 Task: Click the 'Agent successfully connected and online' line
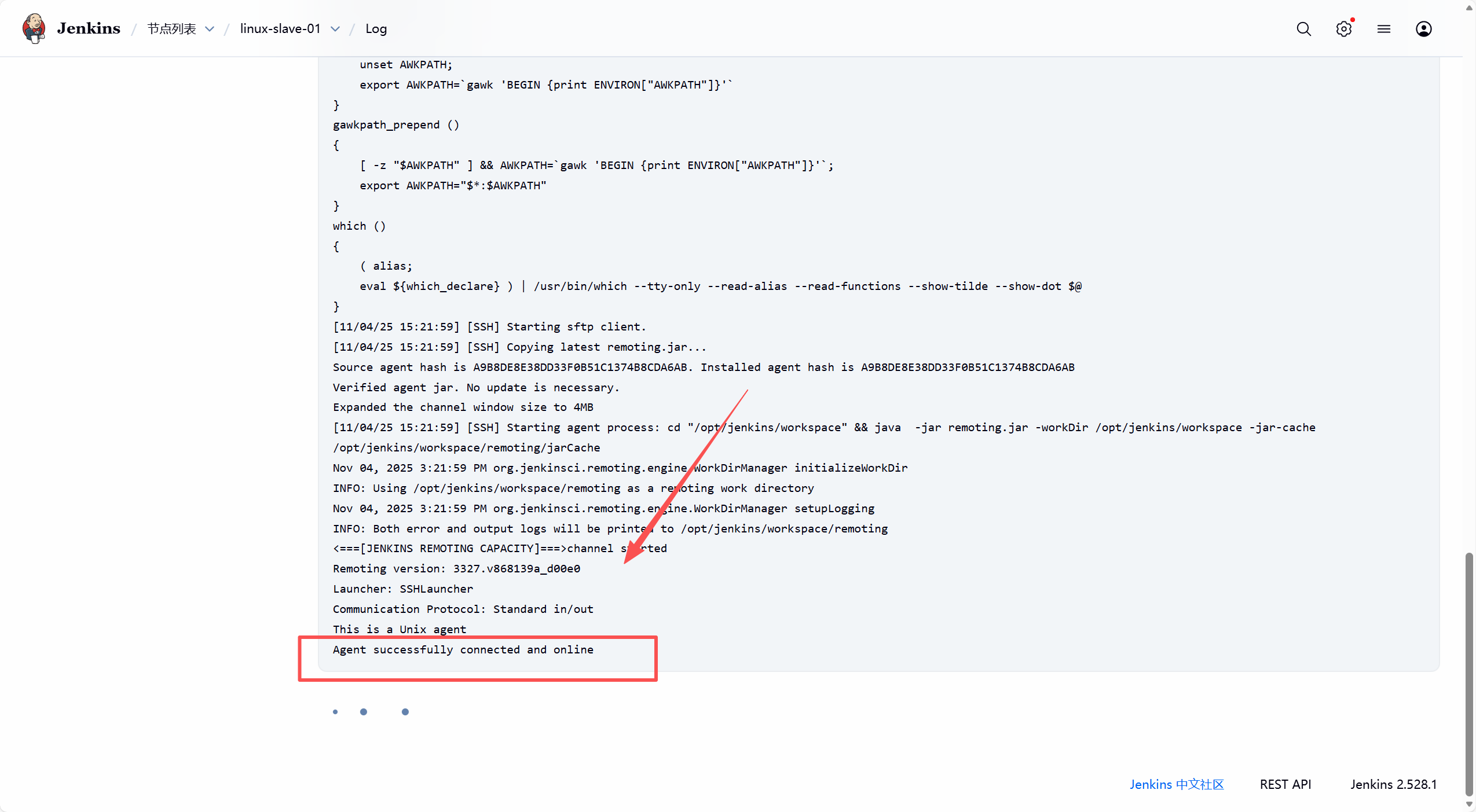[463, 649]
